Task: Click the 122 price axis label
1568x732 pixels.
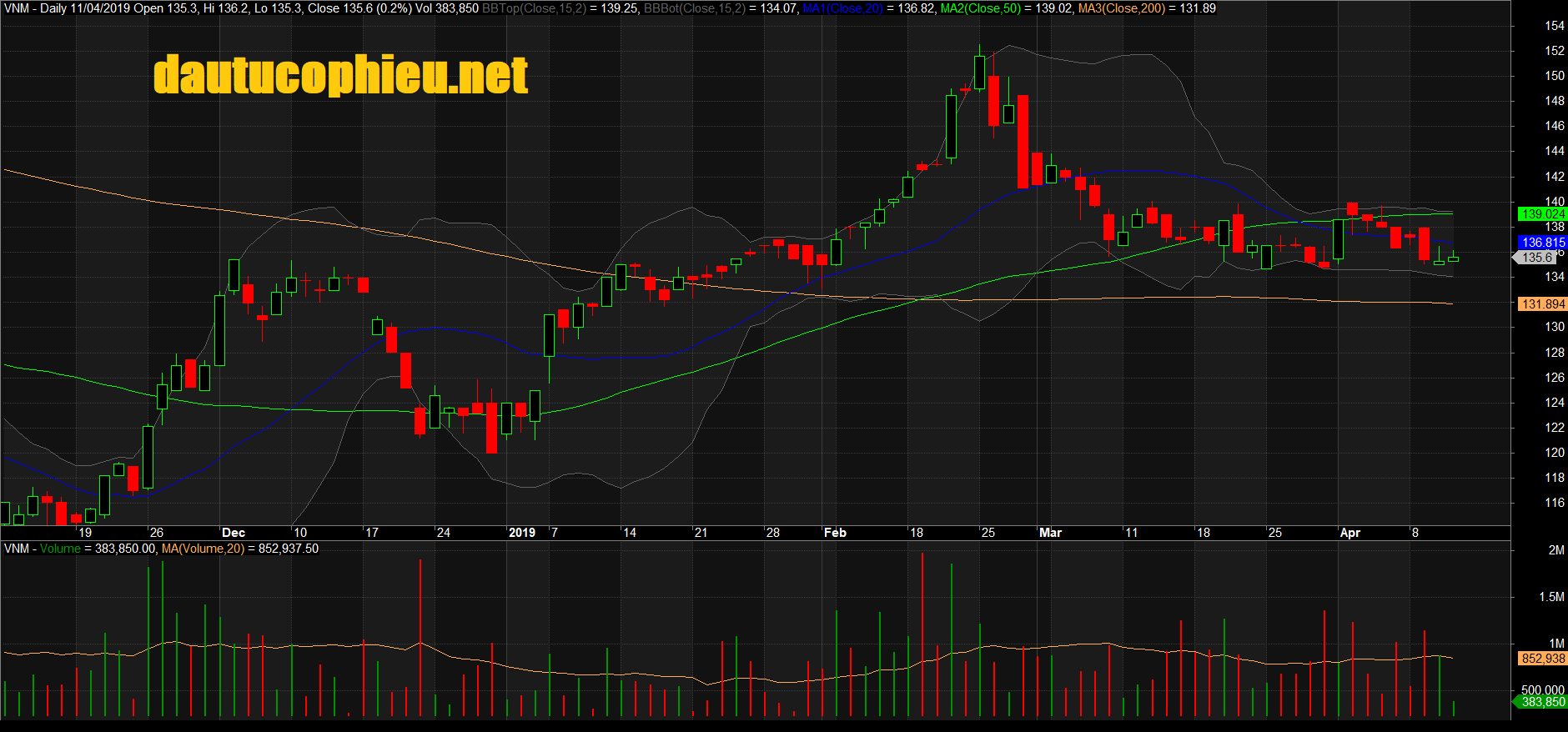Action: pos(1555,428)
